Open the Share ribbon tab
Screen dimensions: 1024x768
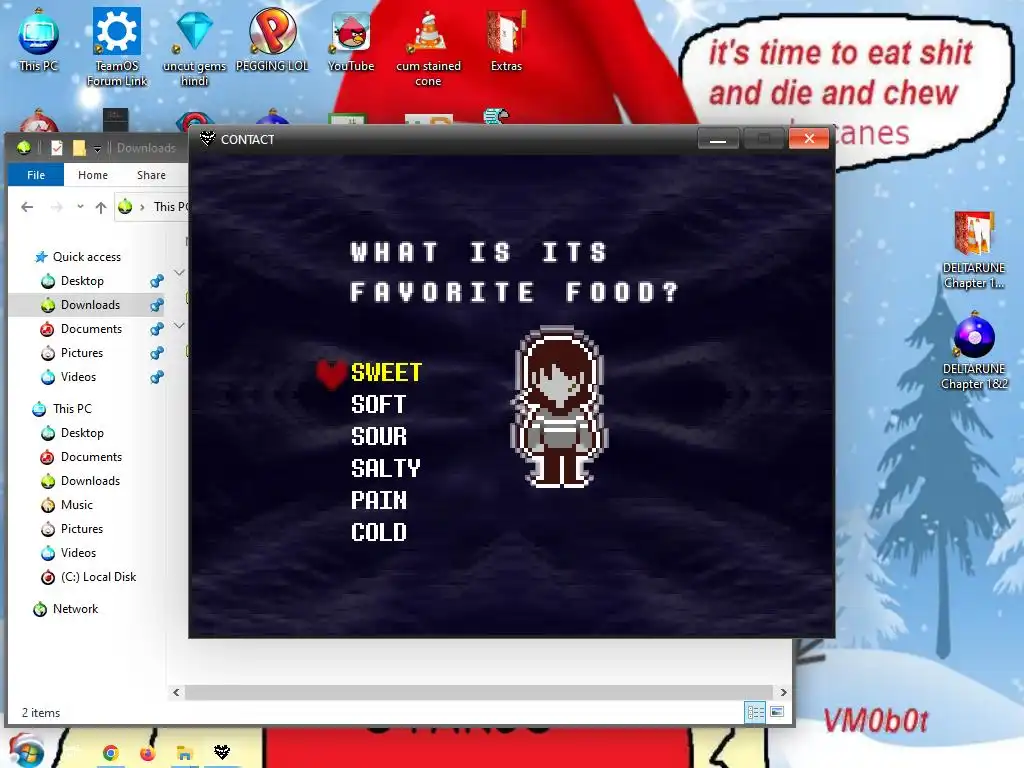click(151, 175)
